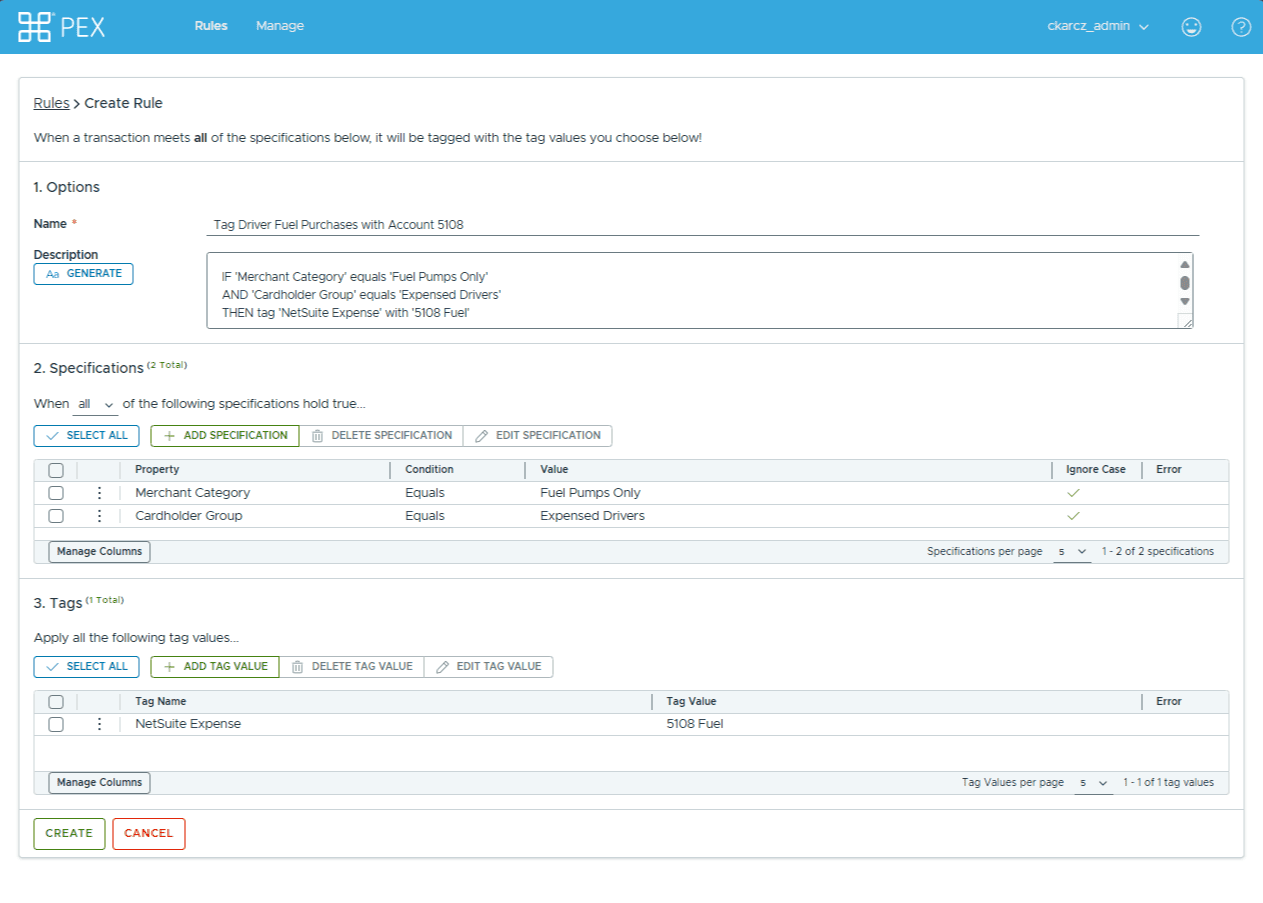Click the Edit Tag Value pencil button
The image size is (1263, 903).
coord(489,667)
